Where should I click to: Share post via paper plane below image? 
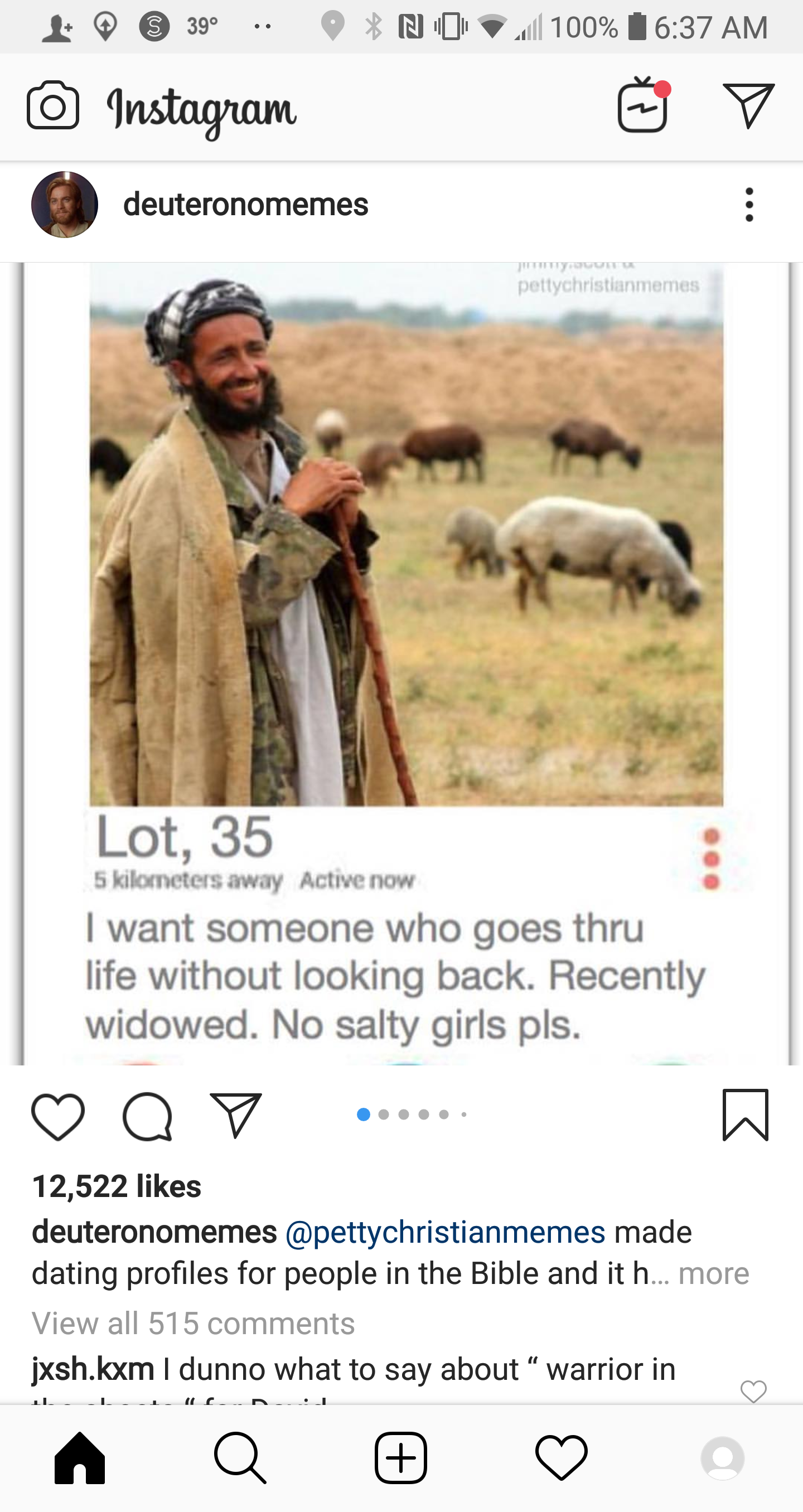pos(235,1115)
